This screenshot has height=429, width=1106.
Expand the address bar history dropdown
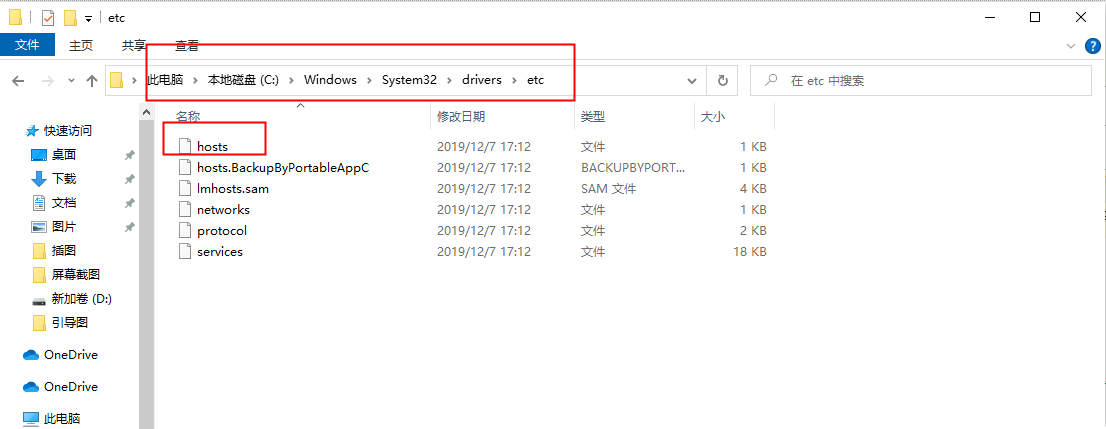coord(692,81)
